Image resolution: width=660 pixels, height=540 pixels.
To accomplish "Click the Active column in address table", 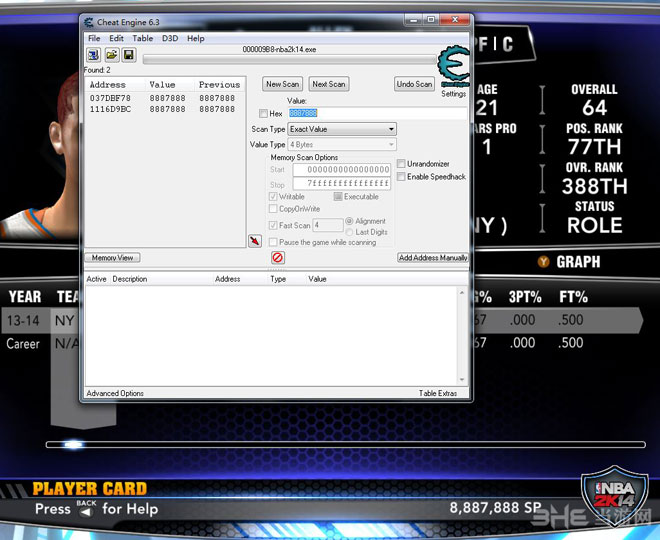I will pyautogui.click(x=96, y=279).
